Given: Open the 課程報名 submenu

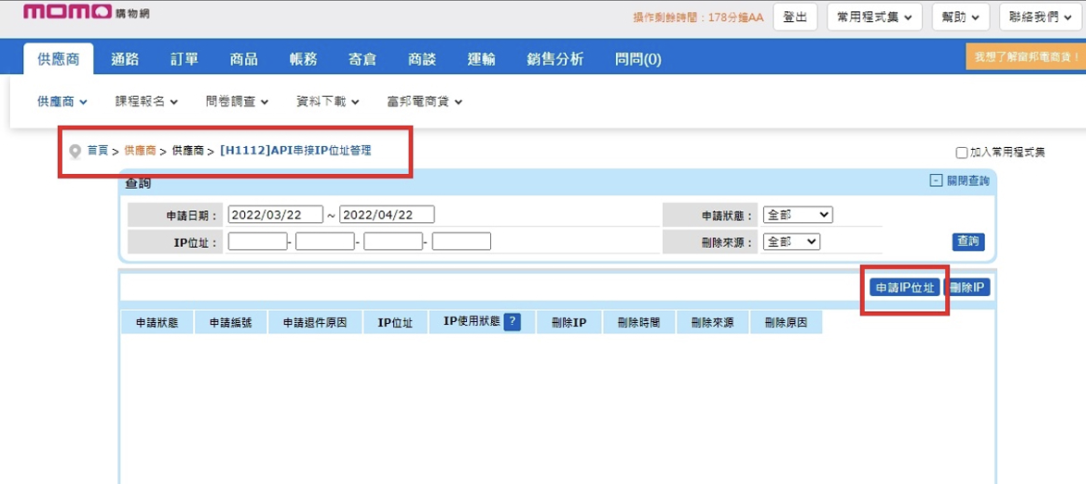Looking at the screenshot, I should tap(146, 101).
